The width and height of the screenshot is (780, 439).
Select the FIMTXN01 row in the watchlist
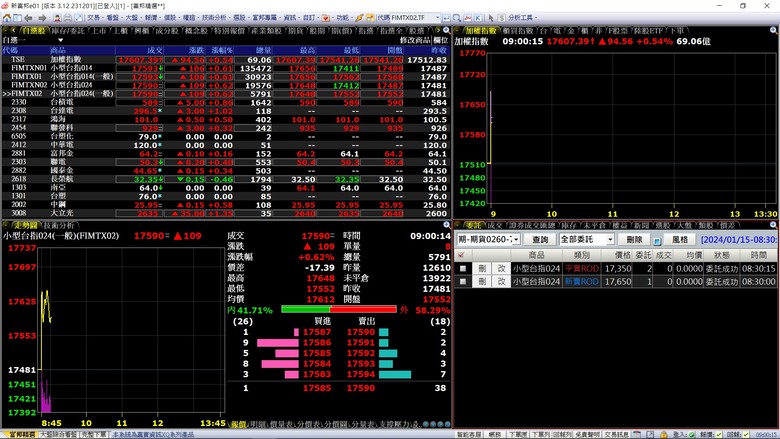click(225, 68)
